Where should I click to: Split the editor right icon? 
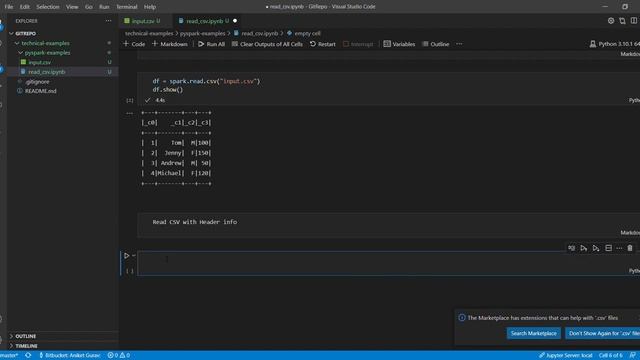633,21
